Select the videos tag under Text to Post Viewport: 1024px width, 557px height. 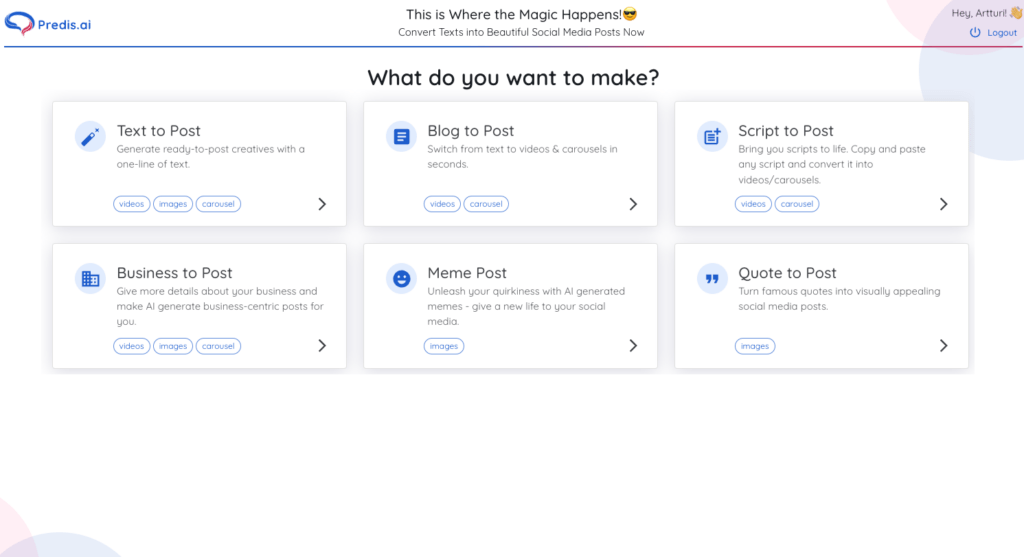(131, 204)
